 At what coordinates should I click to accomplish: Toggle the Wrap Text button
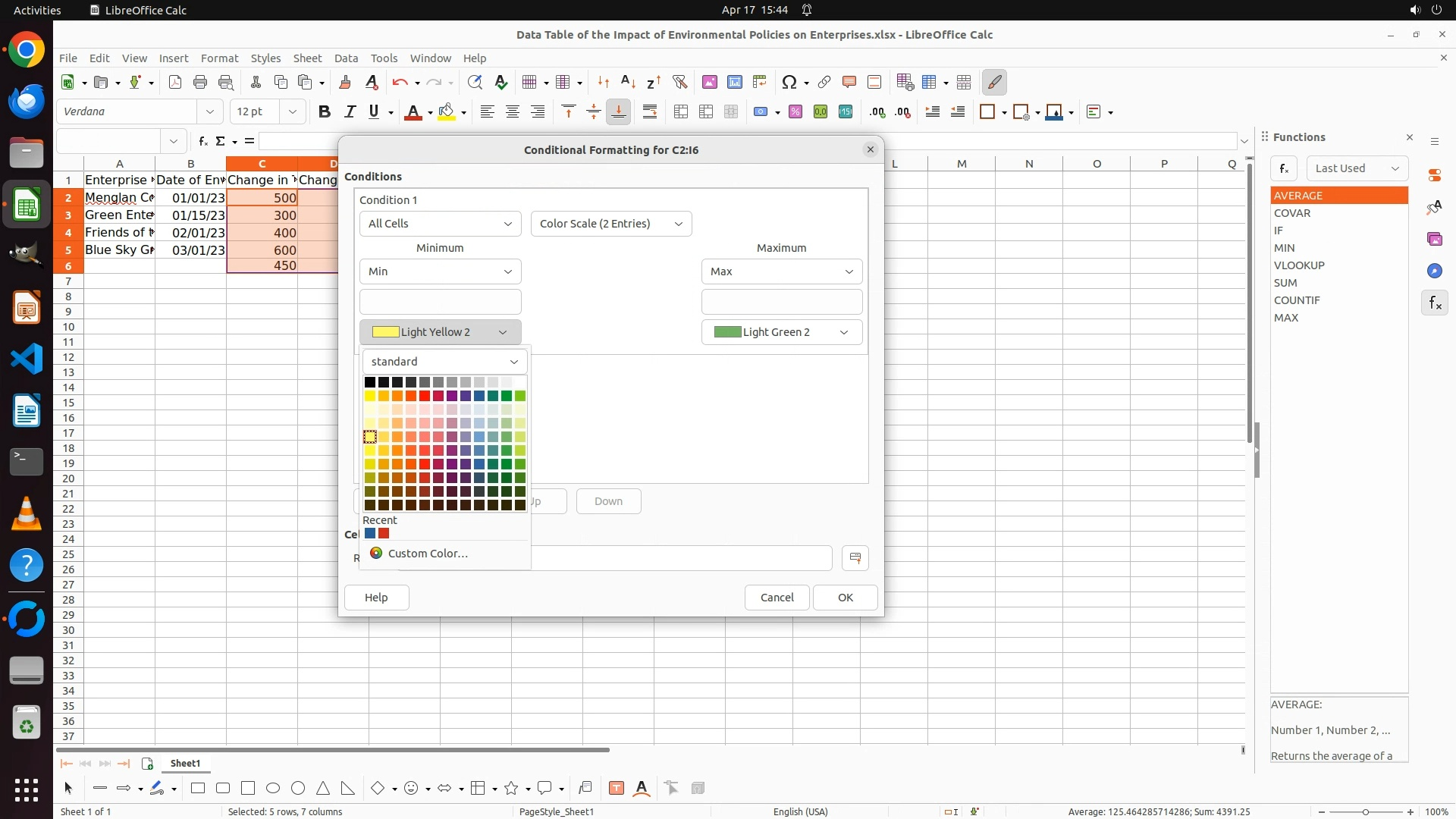tap(650, 112)
